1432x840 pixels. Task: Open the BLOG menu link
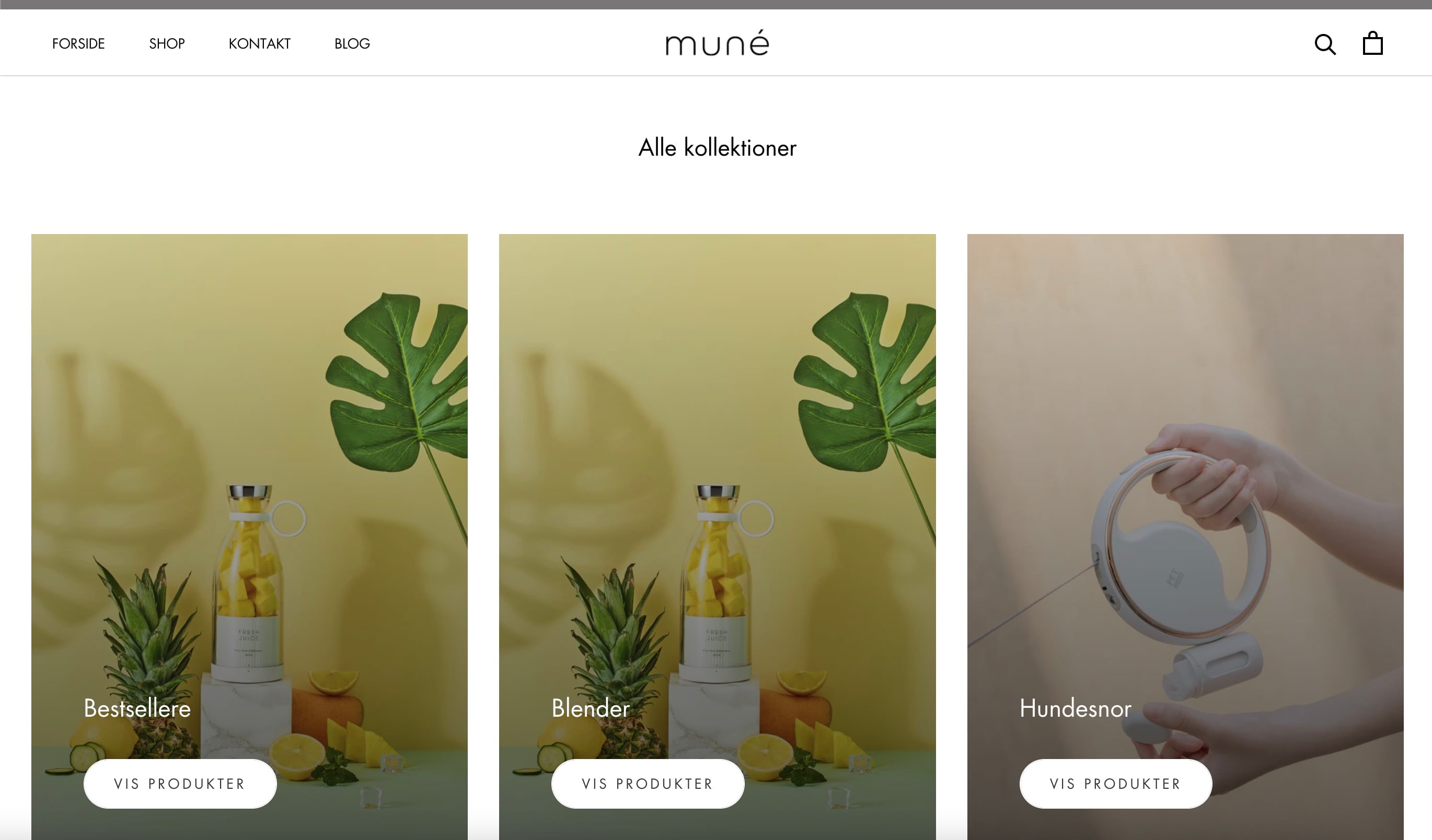pyautogui.click(x=352, y=44)
